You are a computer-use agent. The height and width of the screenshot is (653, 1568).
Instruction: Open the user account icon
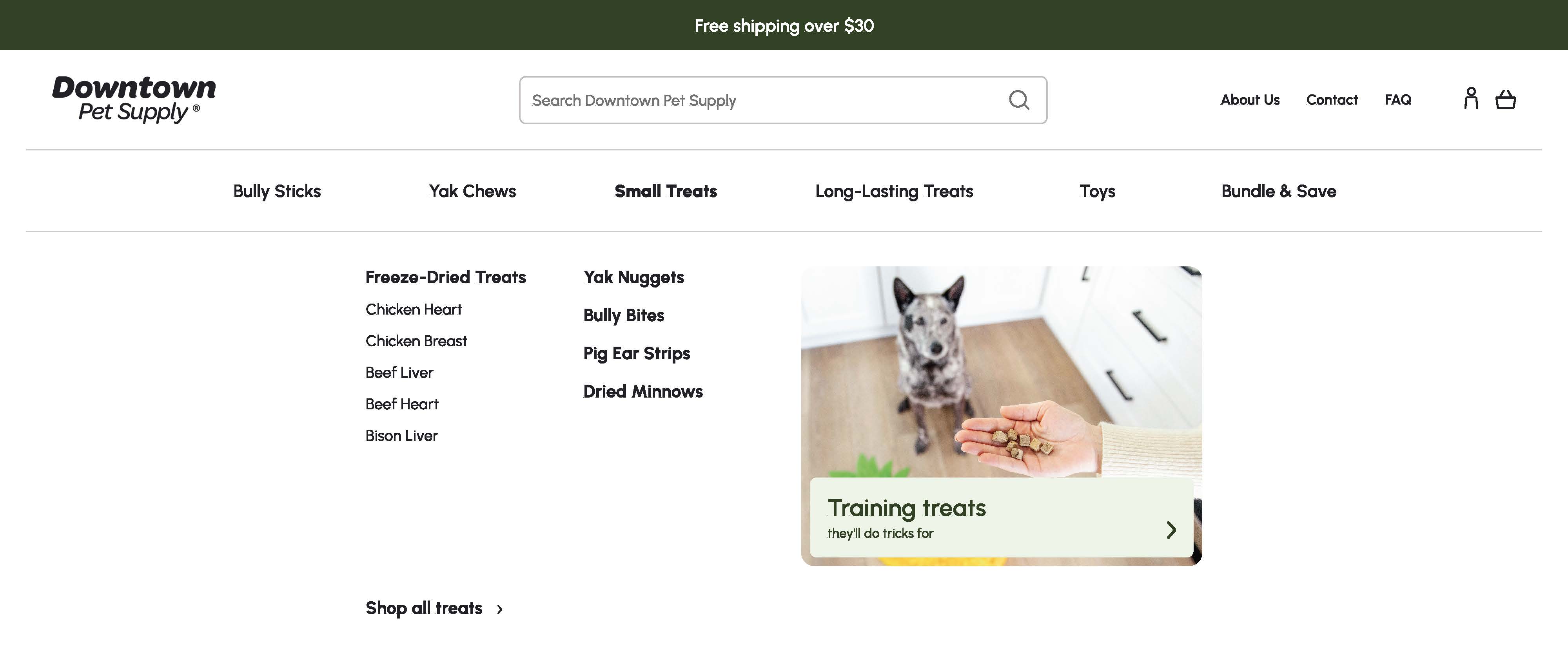(1471, 98)
